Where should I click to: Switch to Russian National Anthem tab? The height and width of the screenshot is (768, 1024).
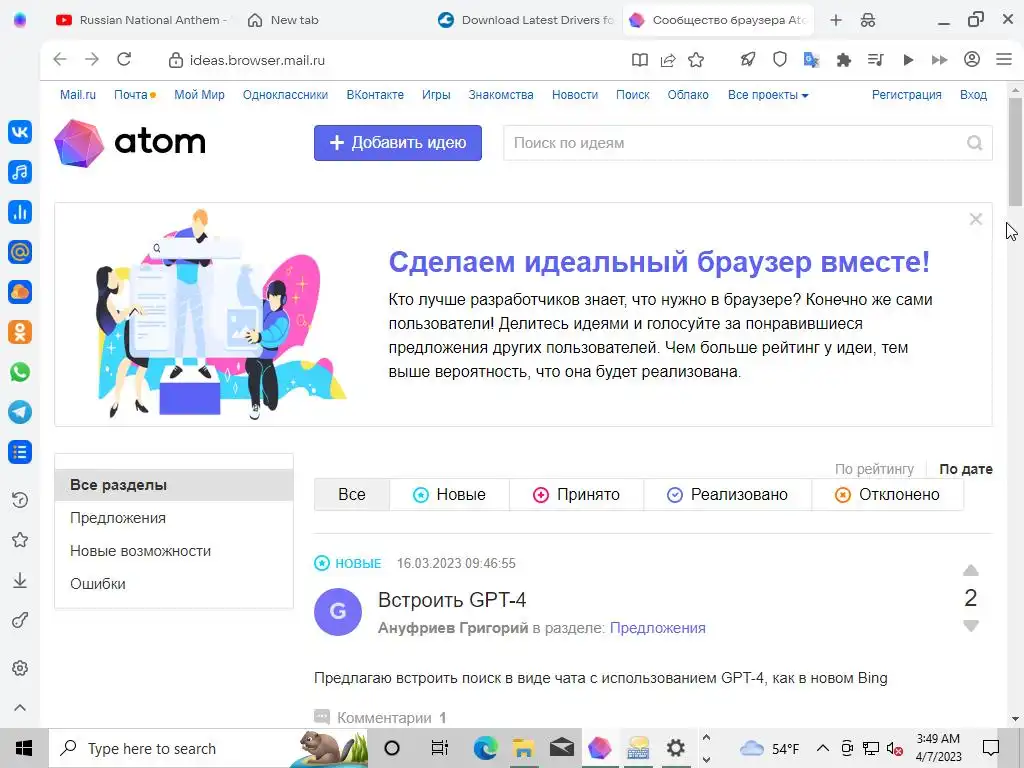(140, 20)
